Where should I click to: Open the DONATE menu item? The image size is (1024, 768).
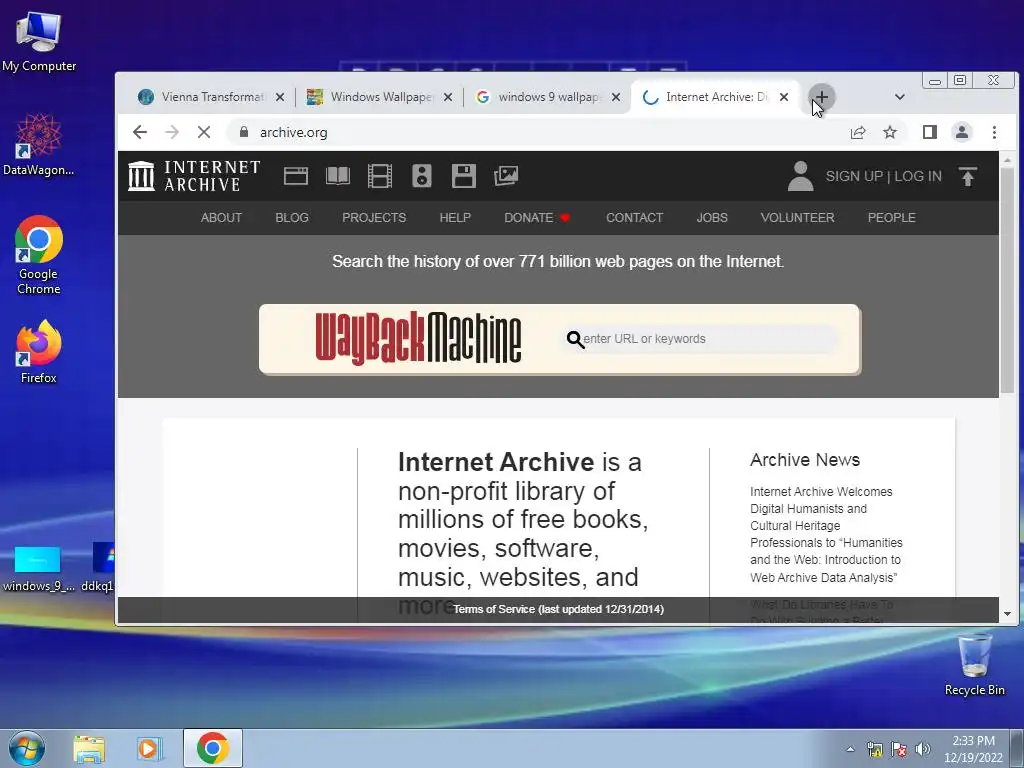point(537,218)
